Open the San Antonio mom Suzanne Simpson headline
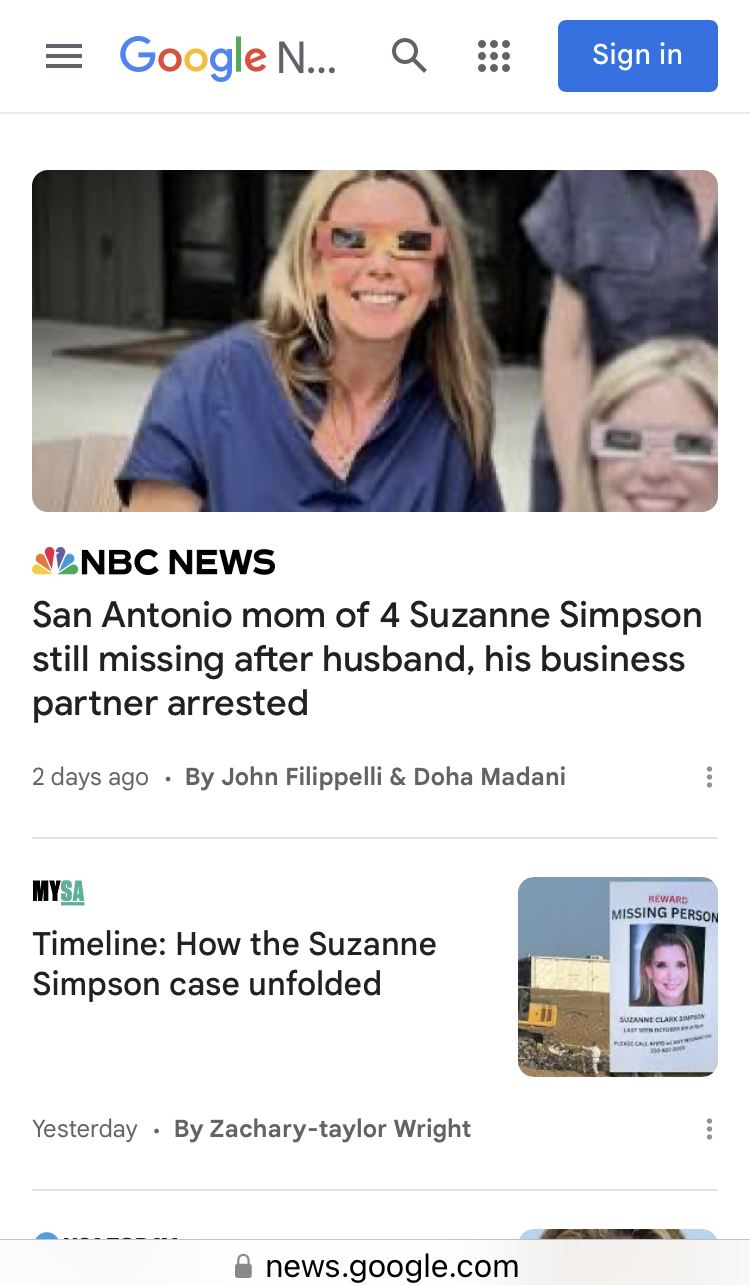The width and height of the screenshot is (750, 1285). 367,659
